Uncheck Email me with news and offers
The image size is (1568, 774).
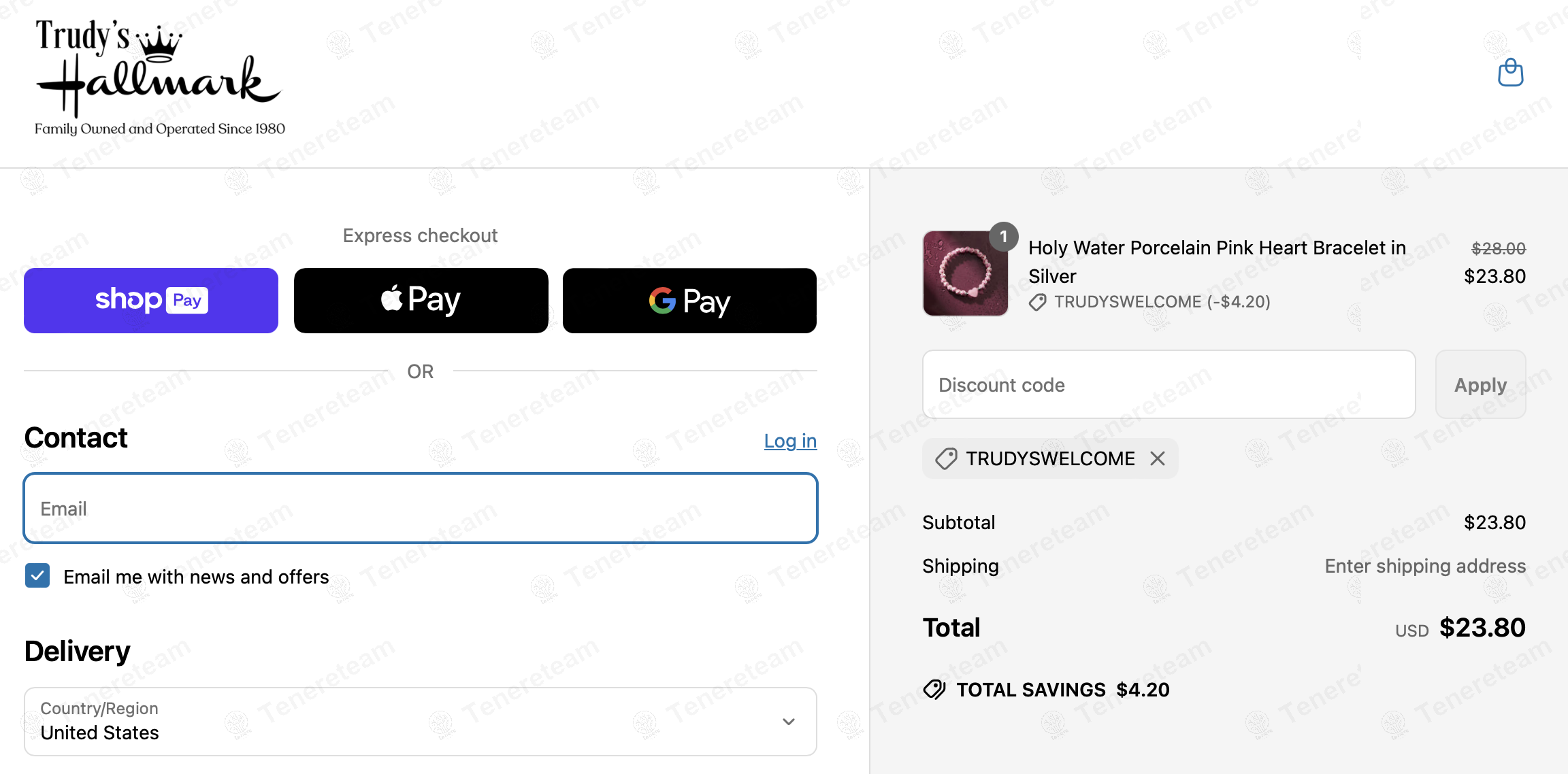(x=37, y=575)
